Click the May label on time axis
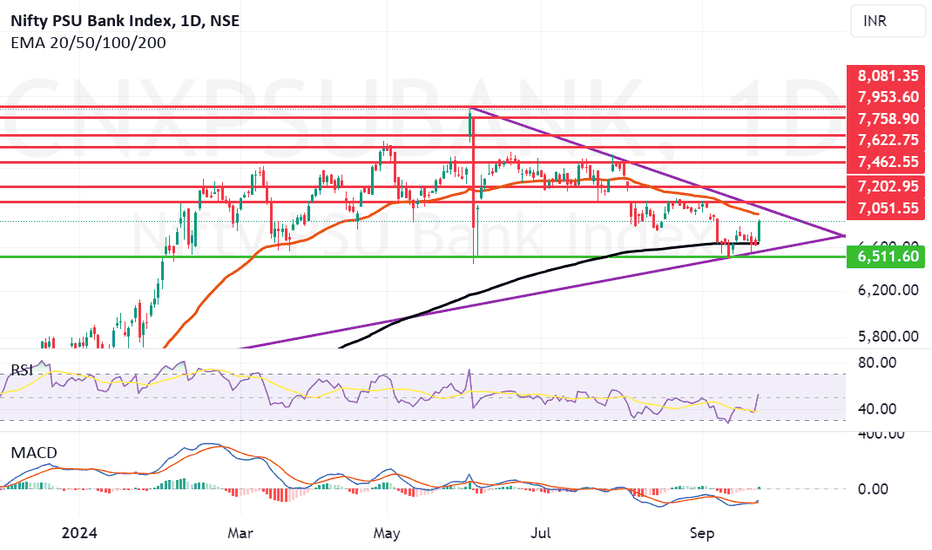932x550 pixels. click(x=386, y=533)
